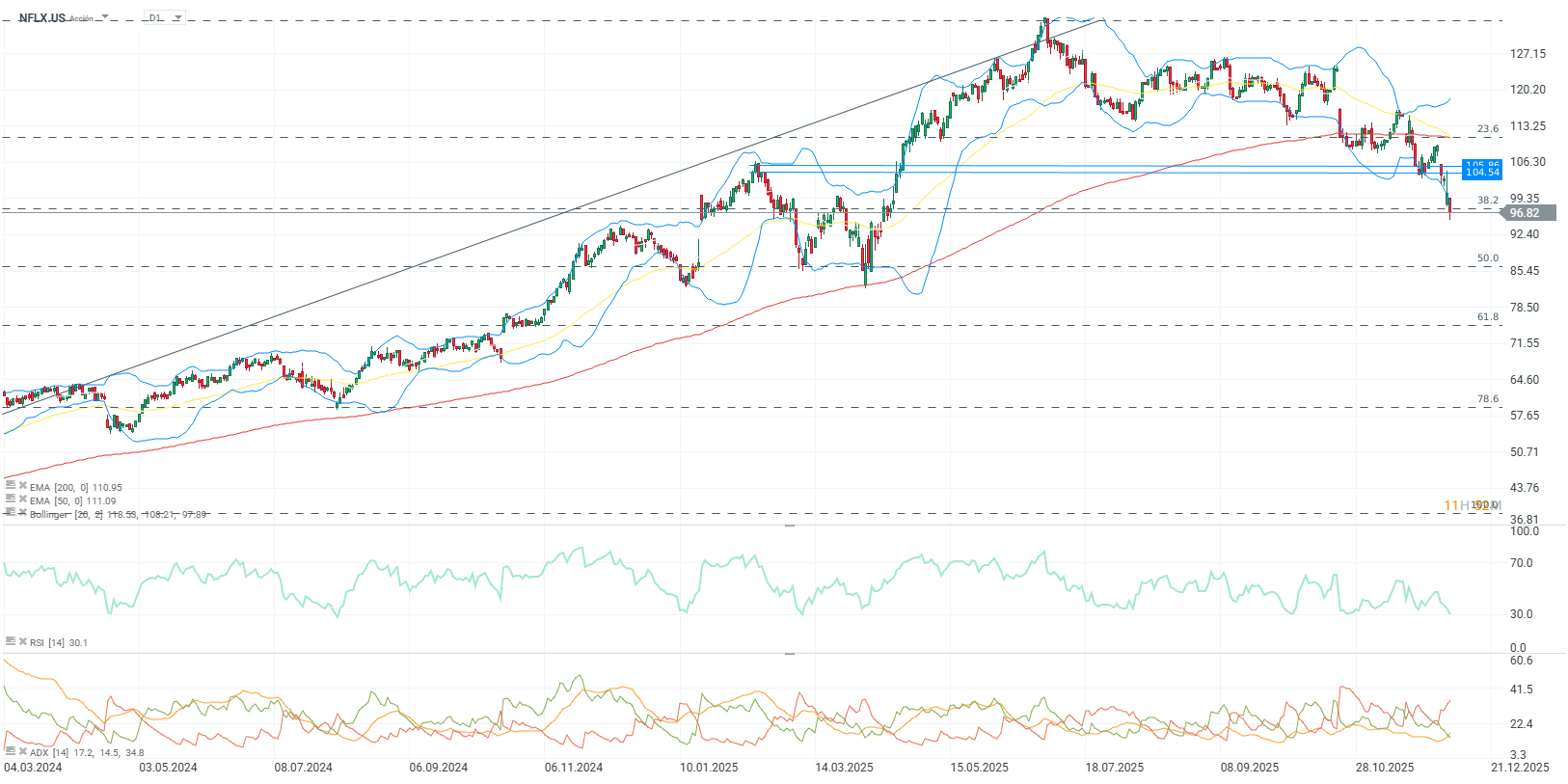Click the 38.2 Fibonacci level label
Viewport: 1568px width, 784px height.
pyautogui.click(x=1488, y=201)
